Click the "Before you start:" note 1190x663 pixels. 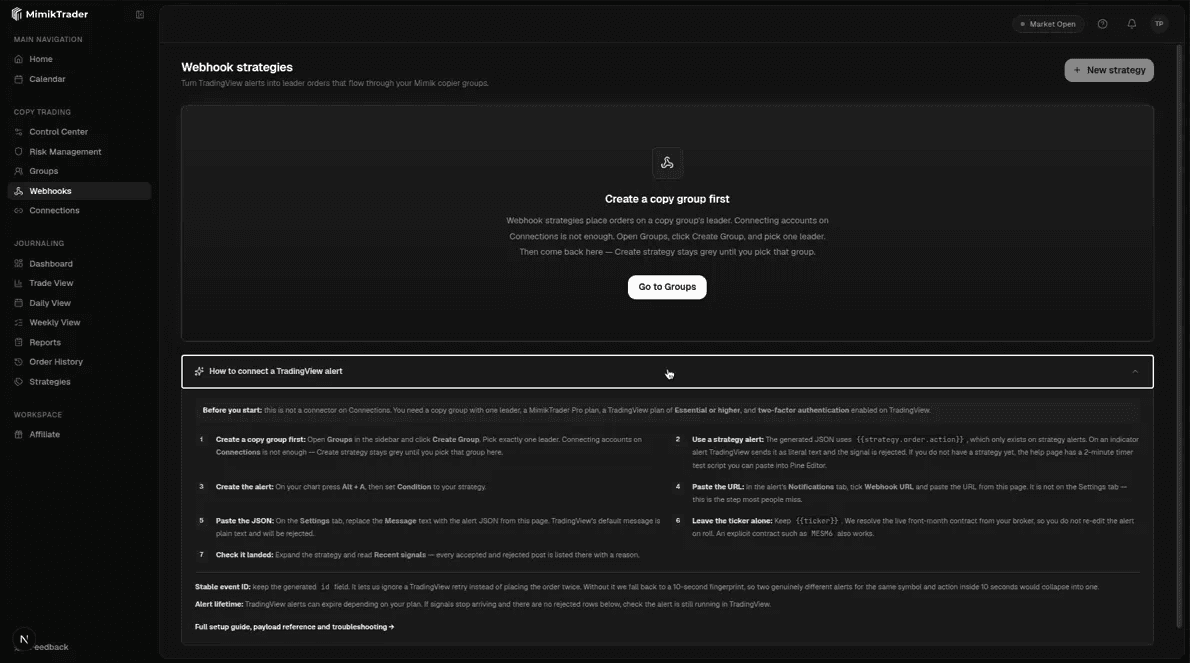pos(667,410)
